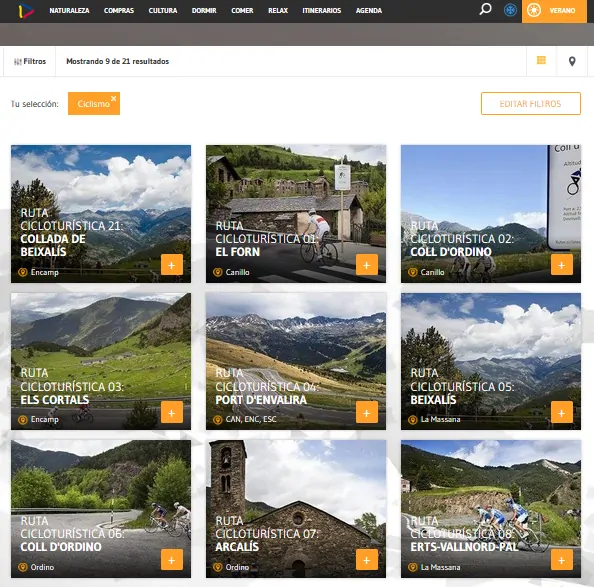Click location pin icon on Ruta 02 card
The height and width of the screenshot is (587, 594).
point(413,272)
